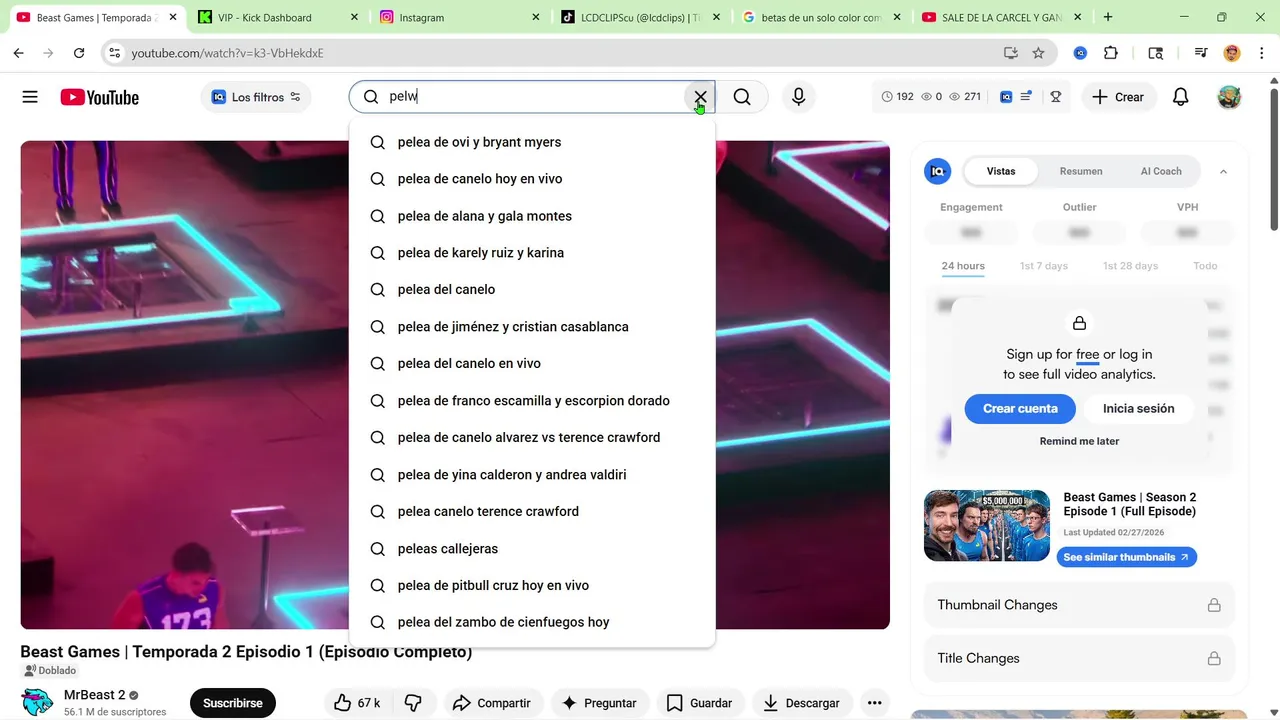This screenshot has width=1280, height=720.
Task: Open a new browser tab with plus
Action: (x=1108, y=17)
